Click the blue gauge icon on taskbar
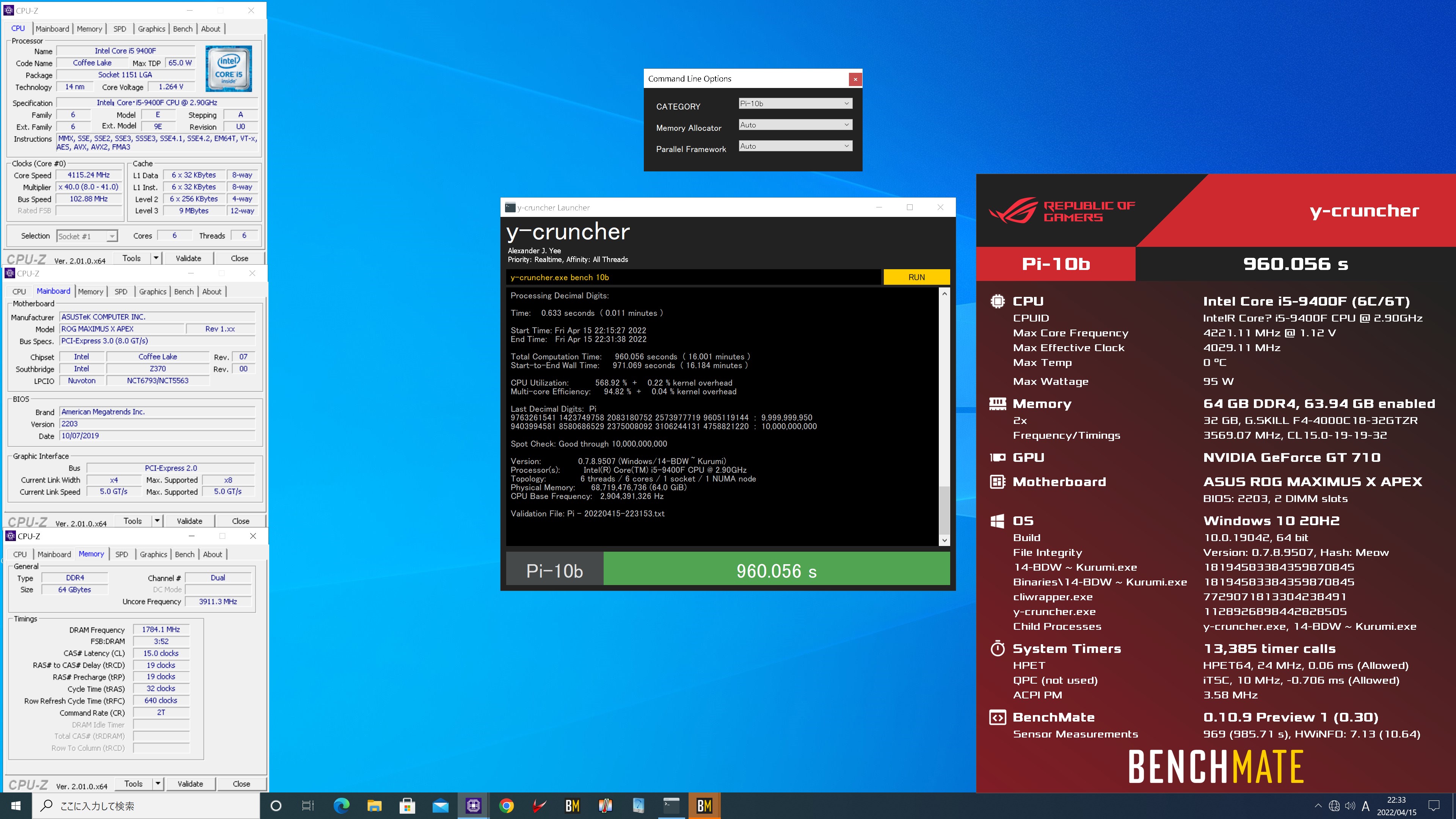The width and height of the screenshot is (1456, 819). (x=638, y=805)
